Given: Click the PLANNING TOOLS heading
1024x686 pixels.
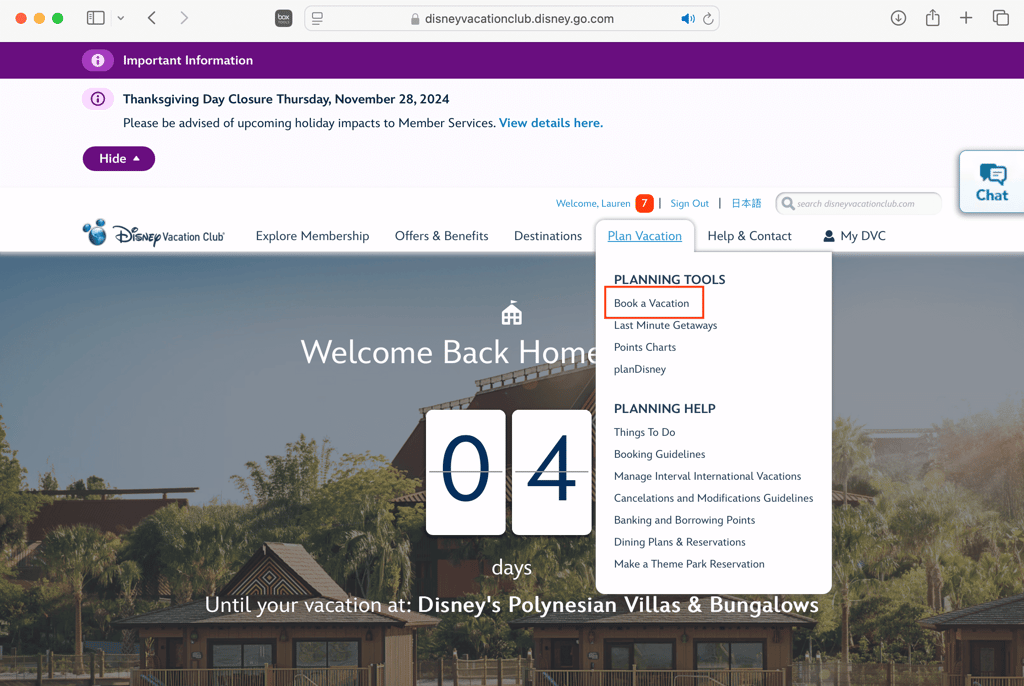Looking at the screenshot, I should click(x=669, y=280).
